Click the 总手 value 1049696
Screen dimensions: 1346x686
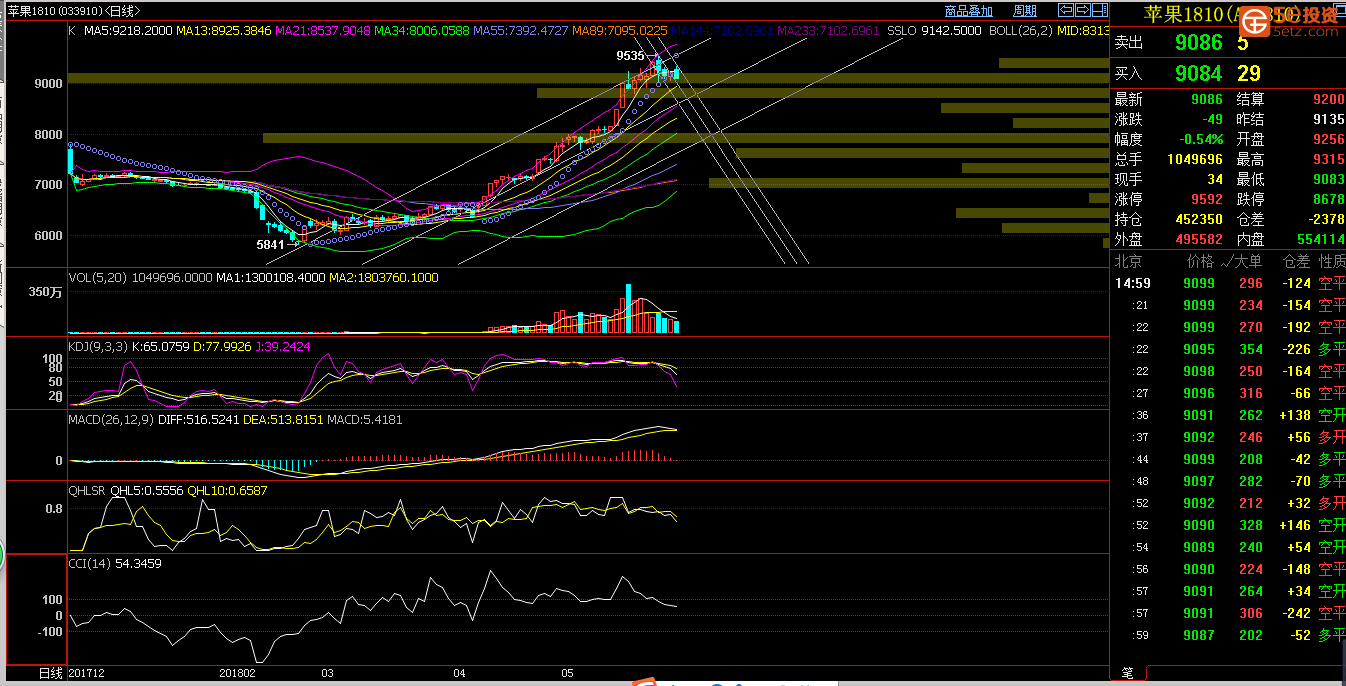1194,159
